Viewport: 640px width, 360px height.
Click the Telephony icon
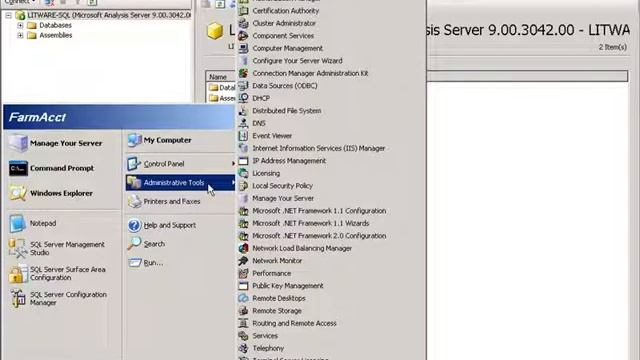[243, 348]
